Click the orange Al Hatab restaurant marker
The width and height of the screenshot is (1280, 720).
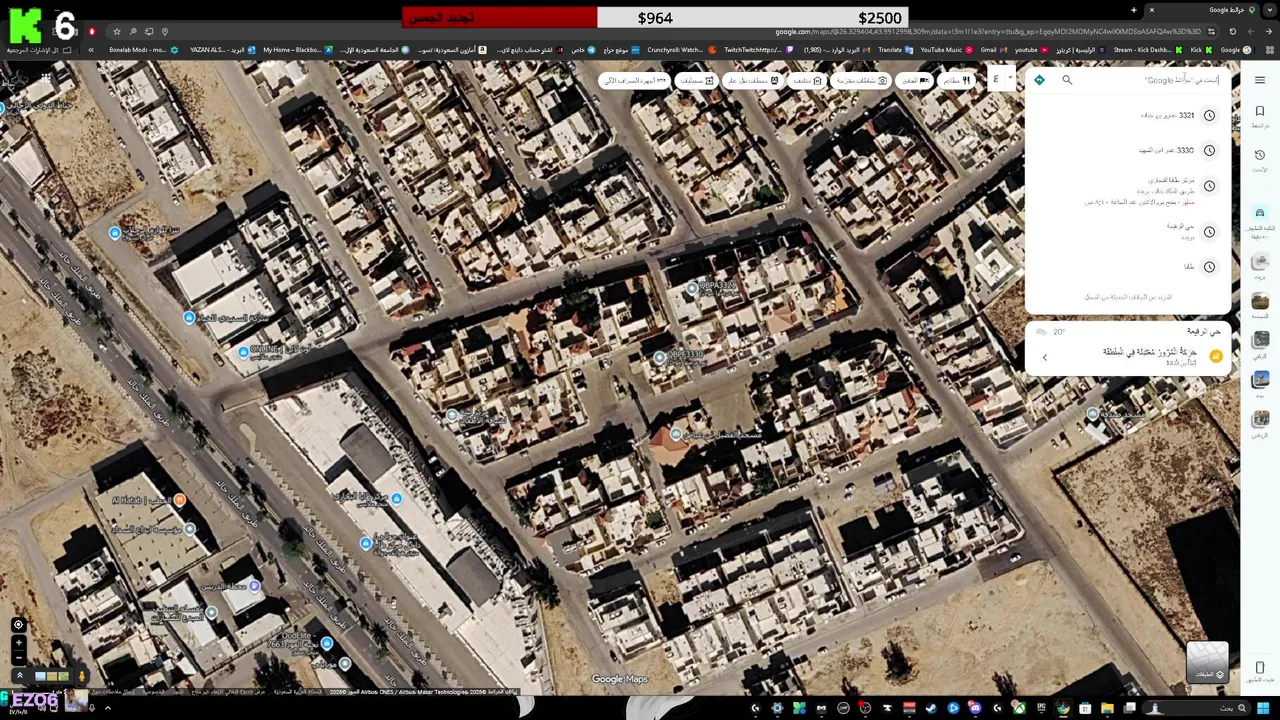179,499
